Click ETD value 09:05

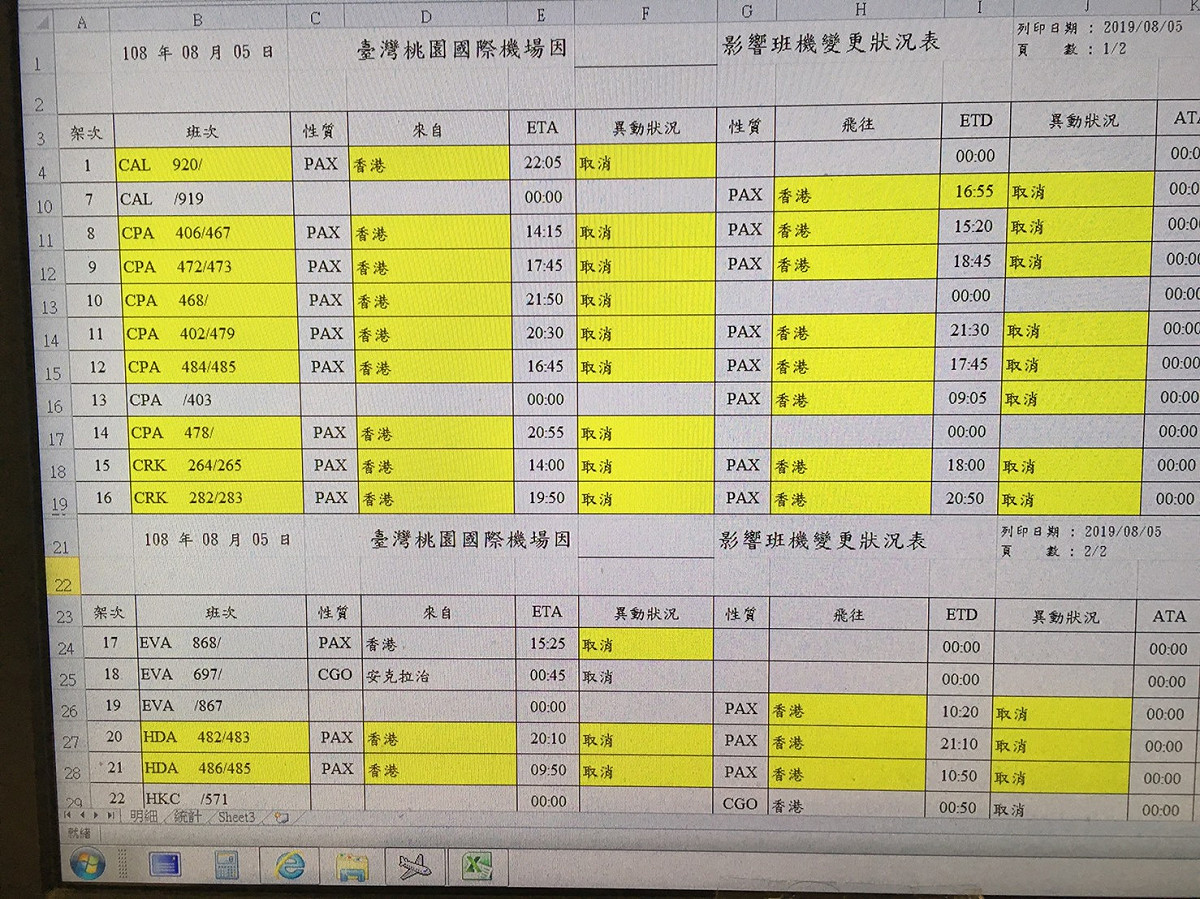[x=968, y=397]
